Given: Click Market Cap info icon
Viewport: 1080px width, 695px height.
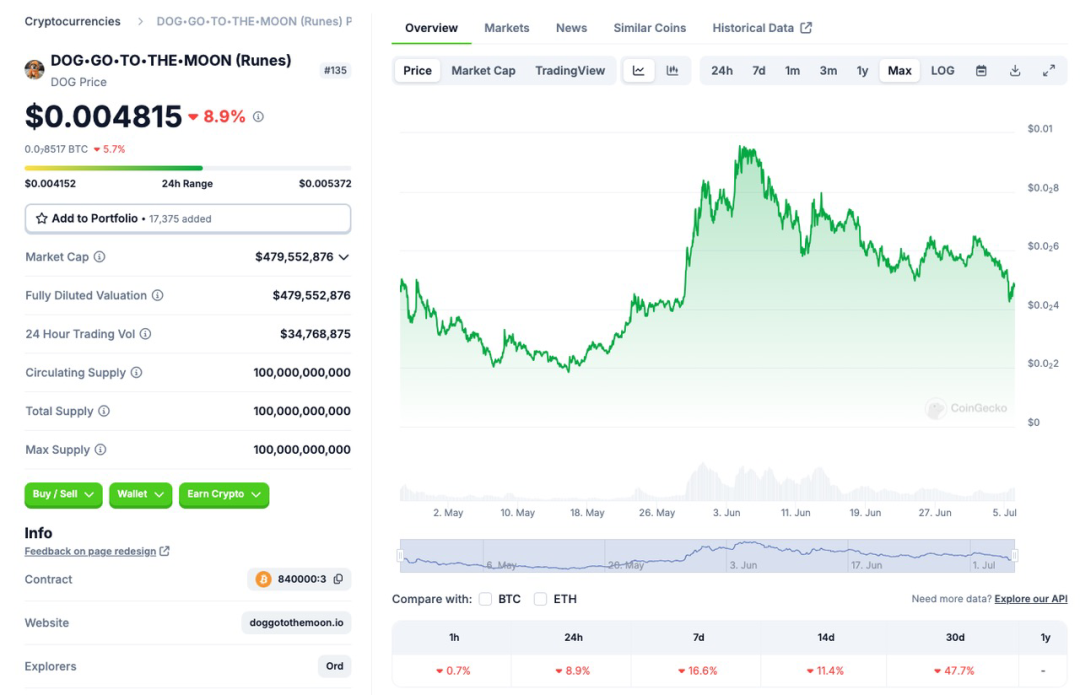Looking at the screenshot, I should 99,257.
